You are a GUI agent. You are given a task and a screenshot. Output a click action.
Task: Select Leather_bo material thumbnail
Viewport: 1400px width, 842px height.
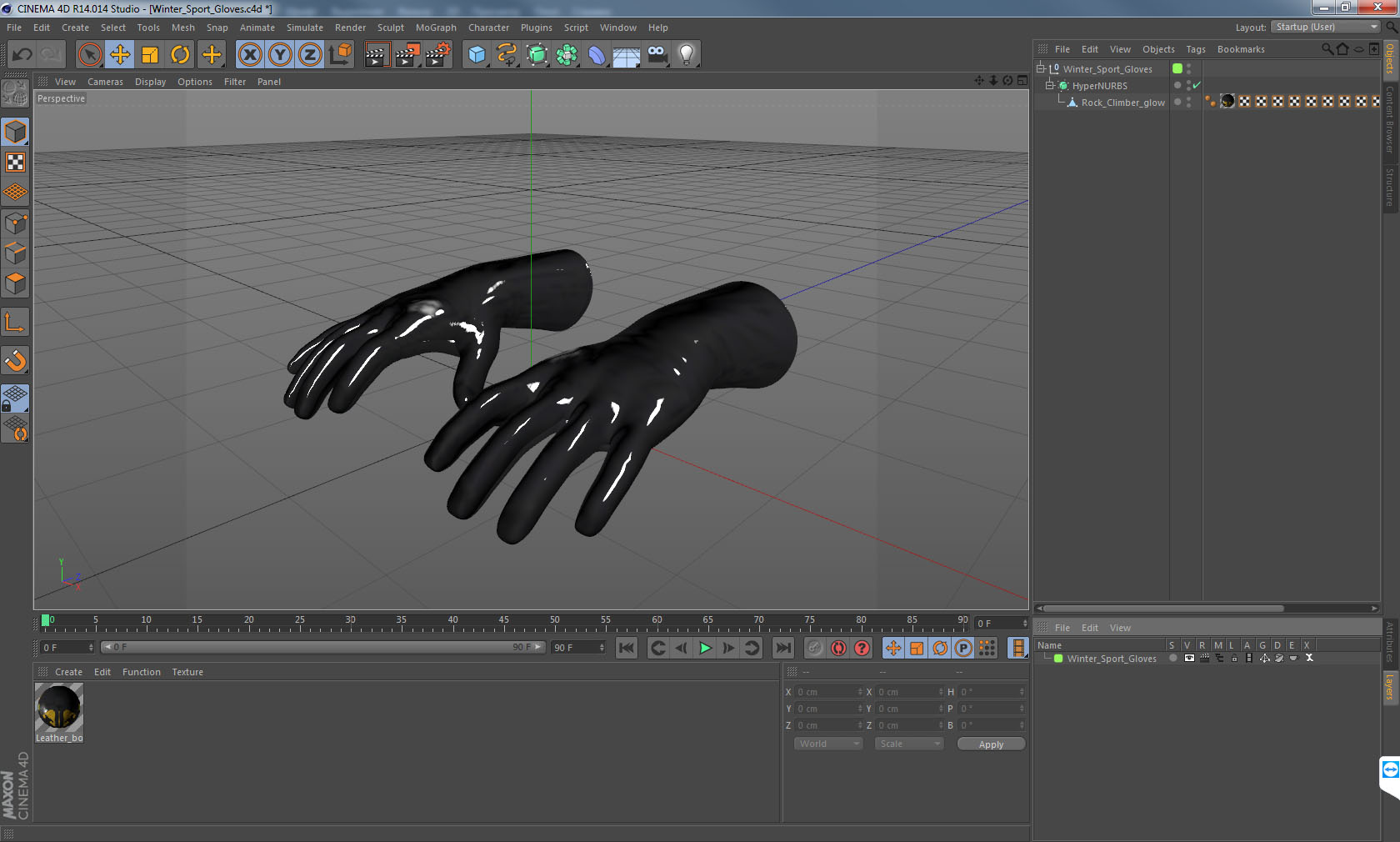(59, 707)
